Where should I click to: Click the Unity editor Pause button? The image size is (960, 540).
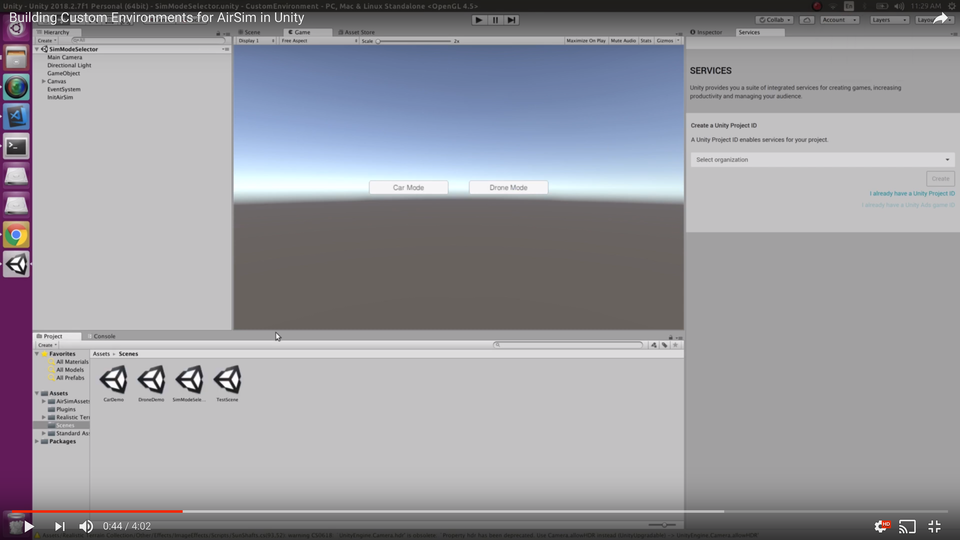(x=495, y=20)
